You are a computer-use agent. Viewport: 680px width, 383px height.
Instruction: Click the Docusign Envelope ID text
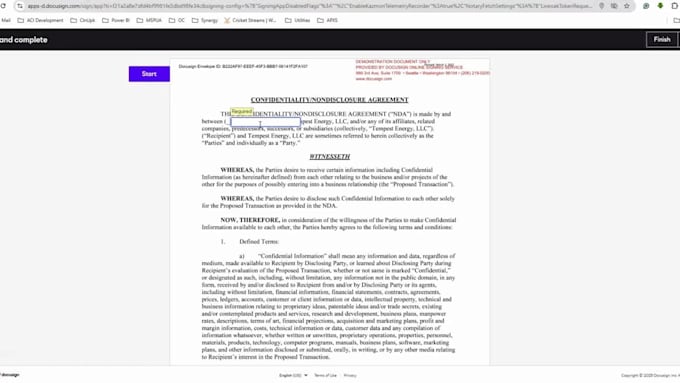pyautogui.click(x=243, y=66)
